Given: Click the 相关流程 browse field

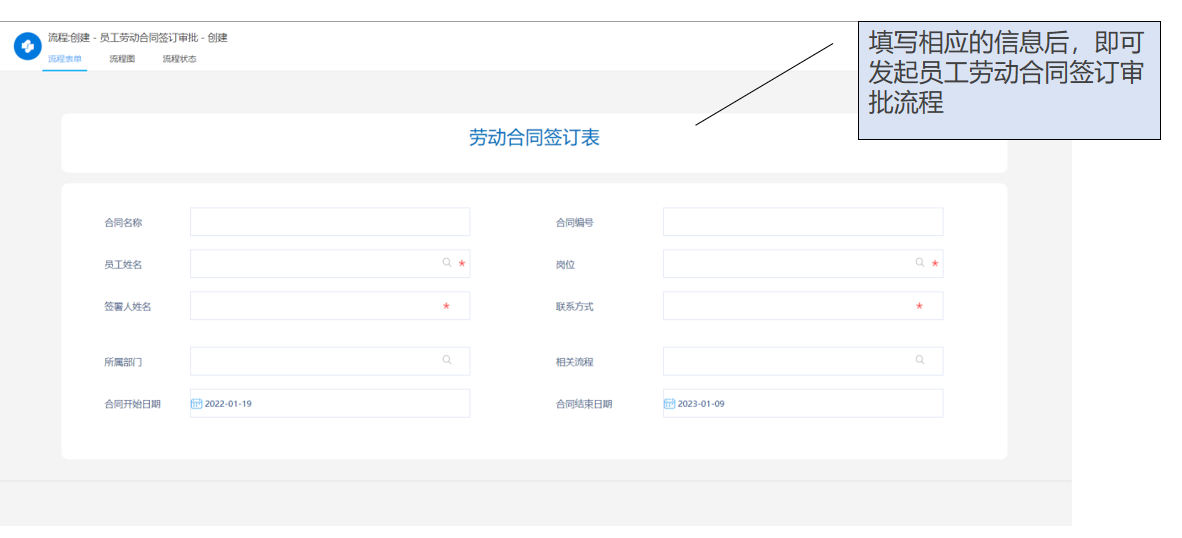Looking at the screenshot, I should 803,361.
